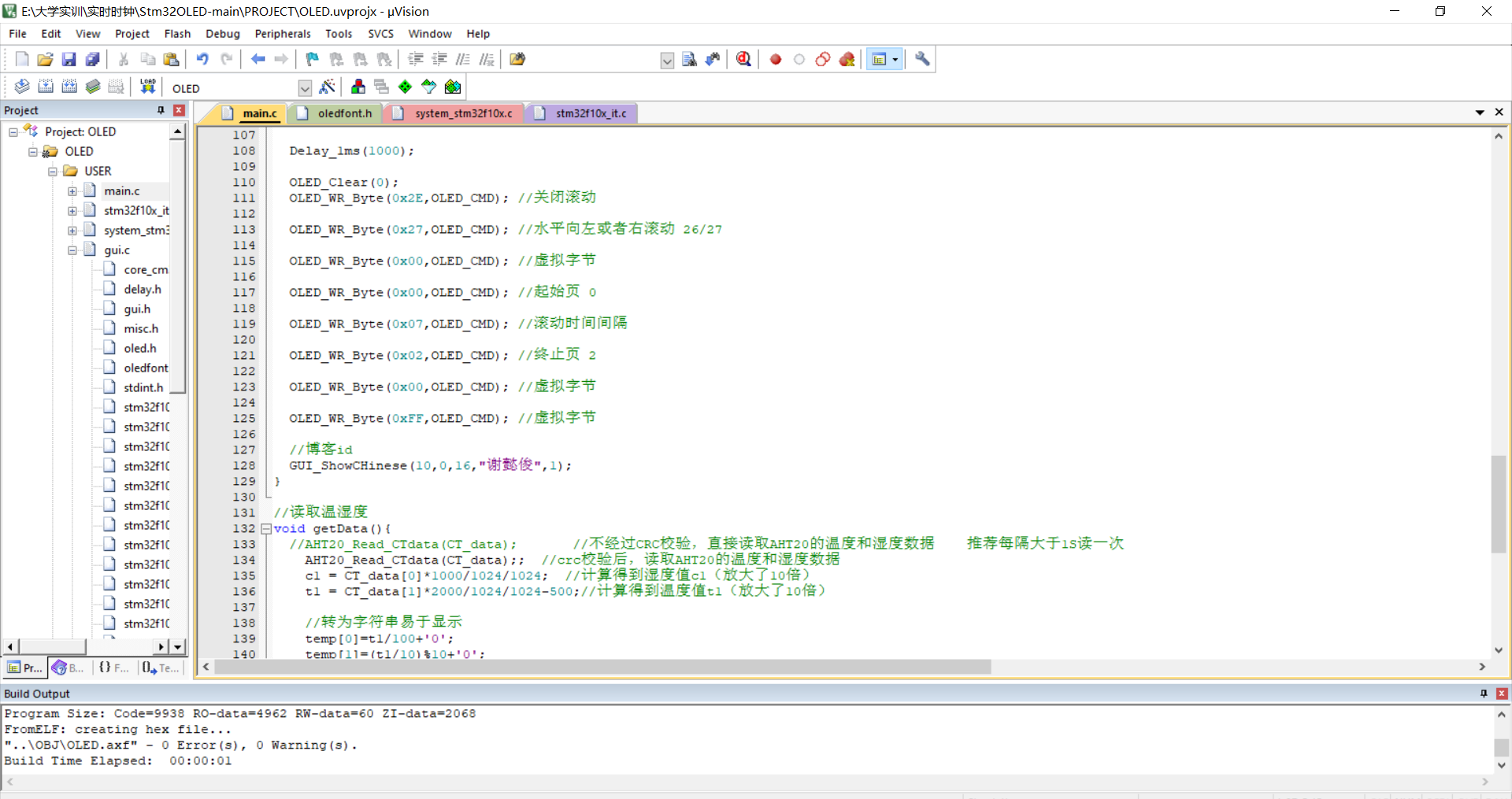The width and height of the screenshot is (1512, 799).
Task: Start or stop the debug session
Action: (743, 59)
